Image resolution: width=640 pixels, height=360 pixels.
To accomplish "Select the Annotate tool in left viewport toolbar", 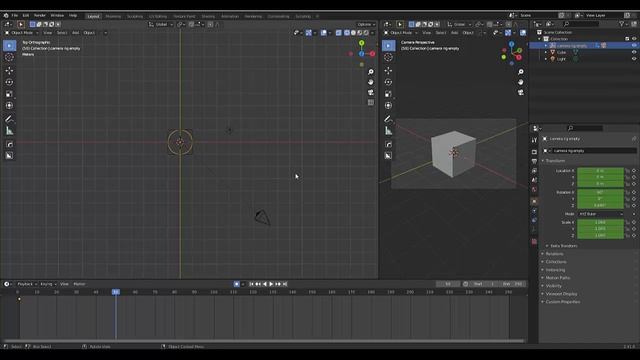I will [9, 119].
